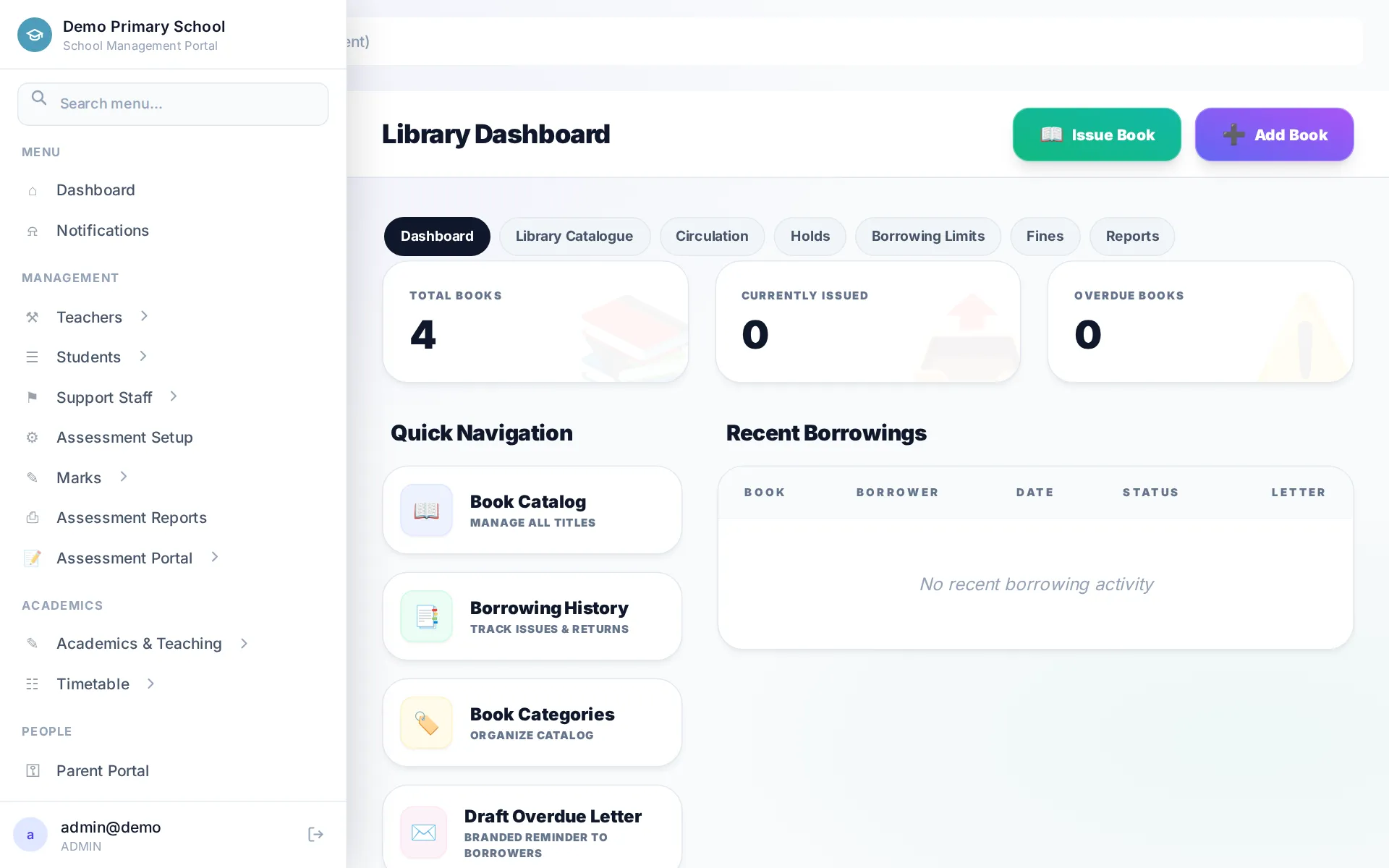Image resolution: width=1389 pixels, height=868 pixels.
Task: Open the Circulation tab
Action: pyautogui.click(x=712, y=237)
